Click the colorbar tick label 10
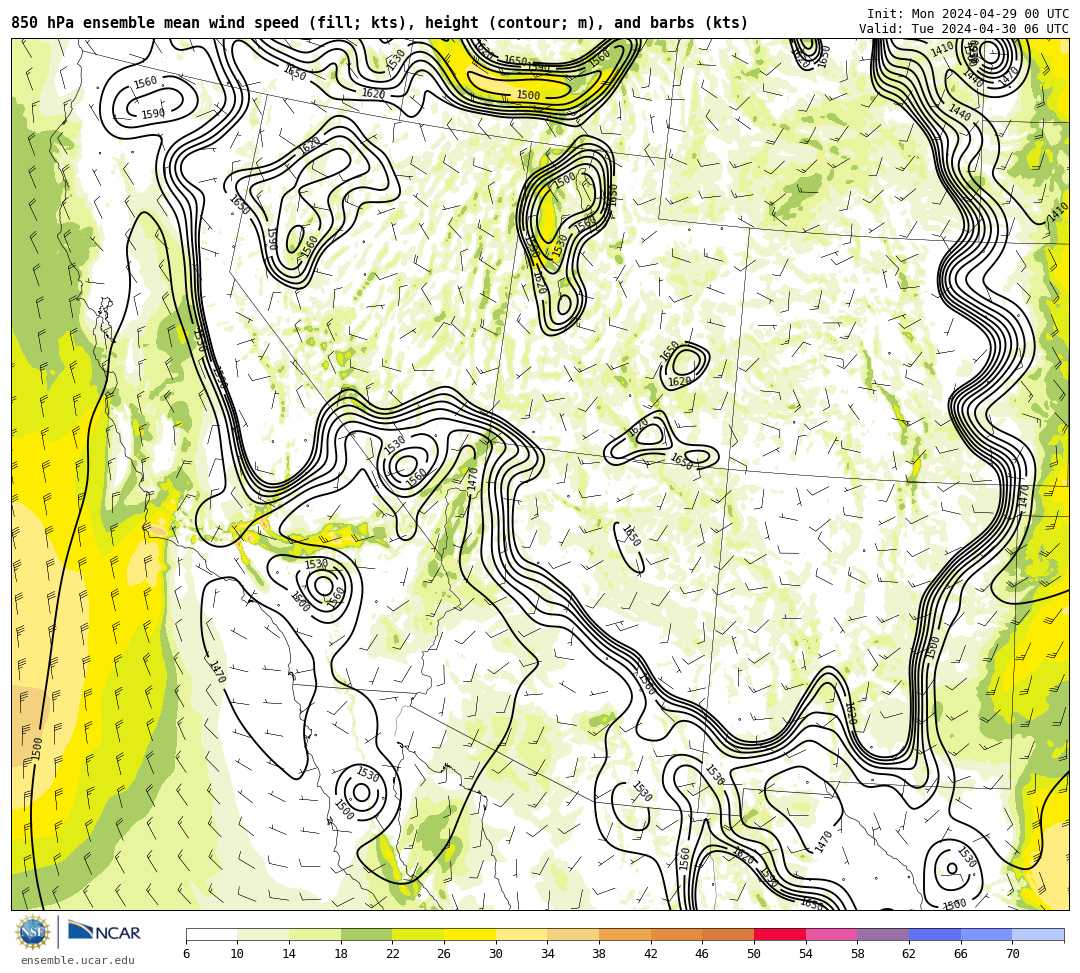This screenshot has width=1080, height=973. [x=238, y=954]
